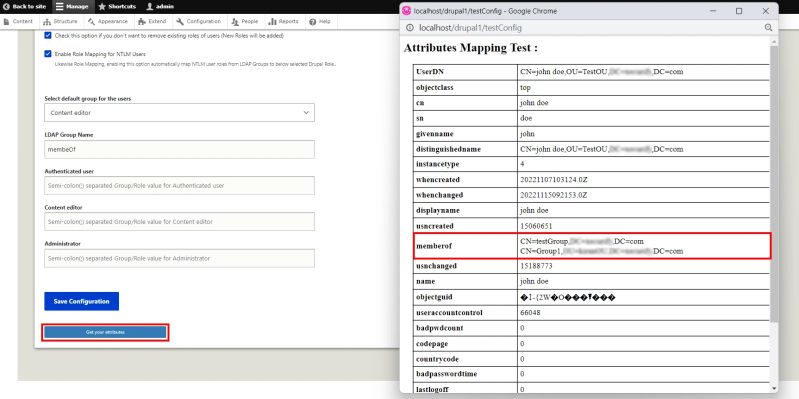This screenshot has width=799, height=399.
Task: Click the site info icon in popup address bar
Action: coord(409,28)
